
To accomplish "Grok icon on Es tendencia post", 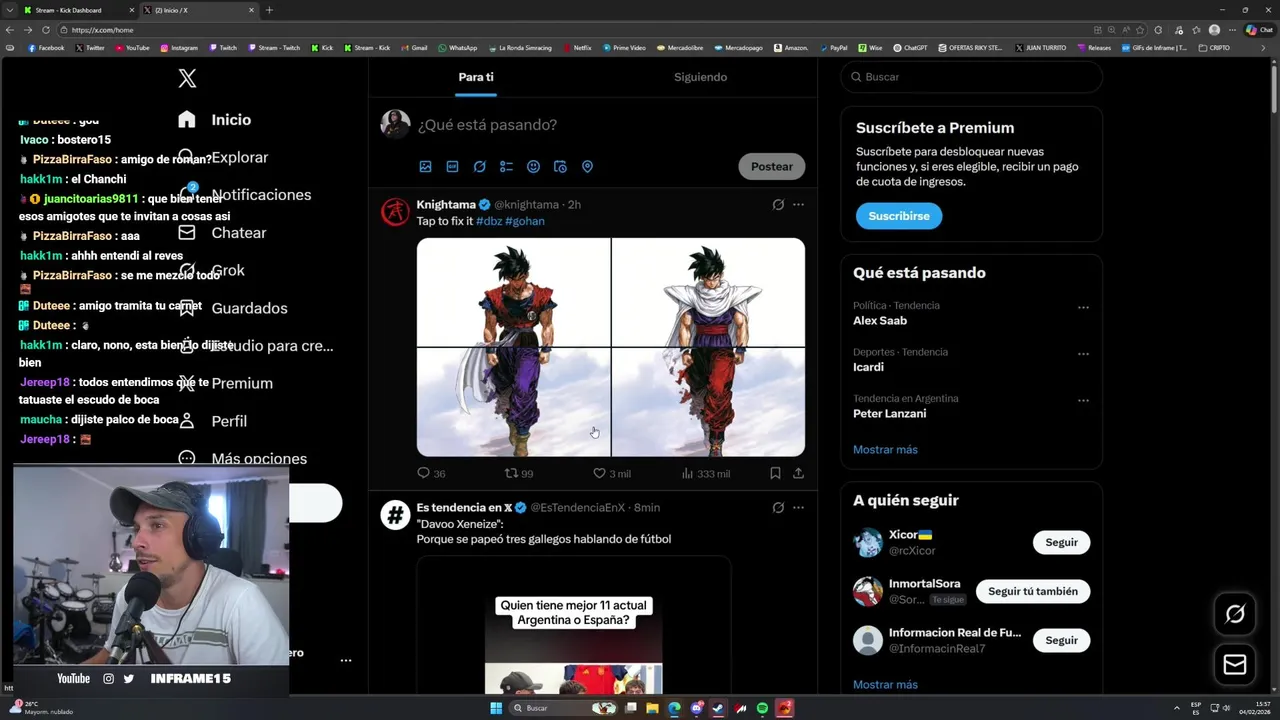I will point(778,508).
